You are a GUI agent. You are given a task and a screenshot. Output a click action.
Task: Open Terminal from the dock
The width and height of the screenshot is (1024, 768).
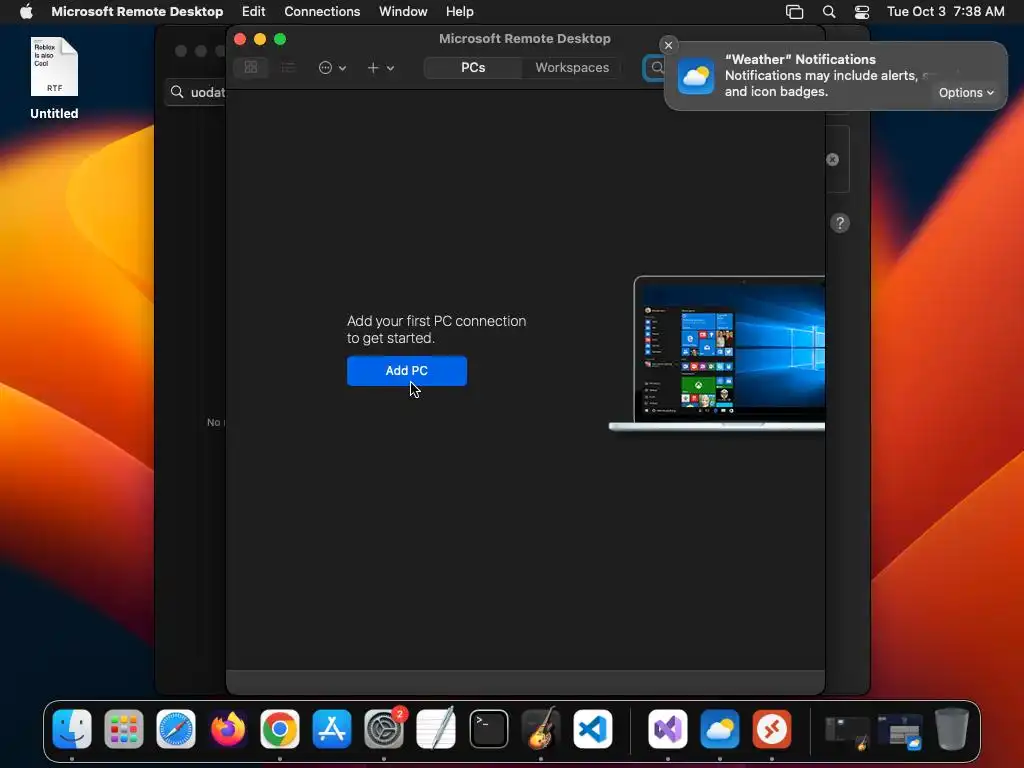pyautogui.click(x=488, y=729)
